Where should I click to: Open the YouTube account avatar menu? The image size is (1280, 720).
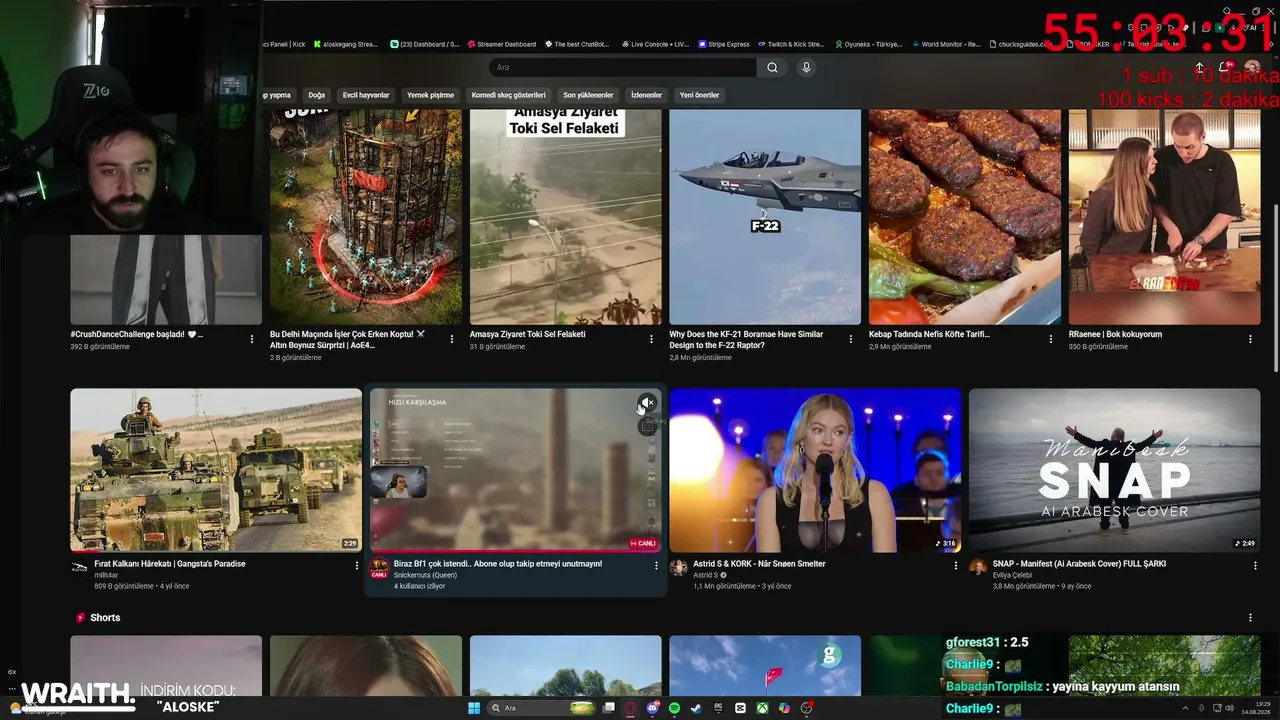click(x=1252, y=67)
